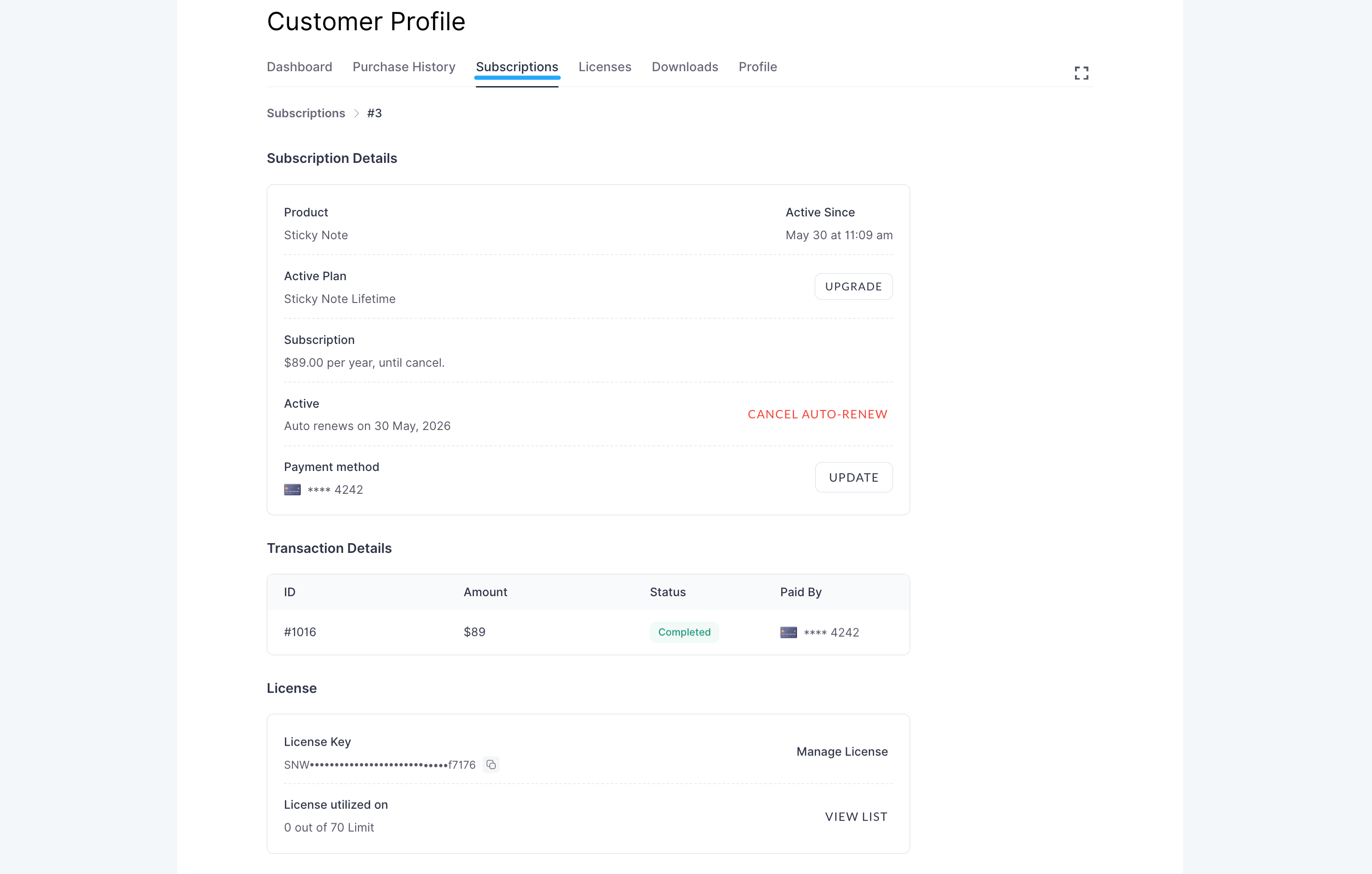
Task: Copy the license key with copy icon
Action: point(491,765)
